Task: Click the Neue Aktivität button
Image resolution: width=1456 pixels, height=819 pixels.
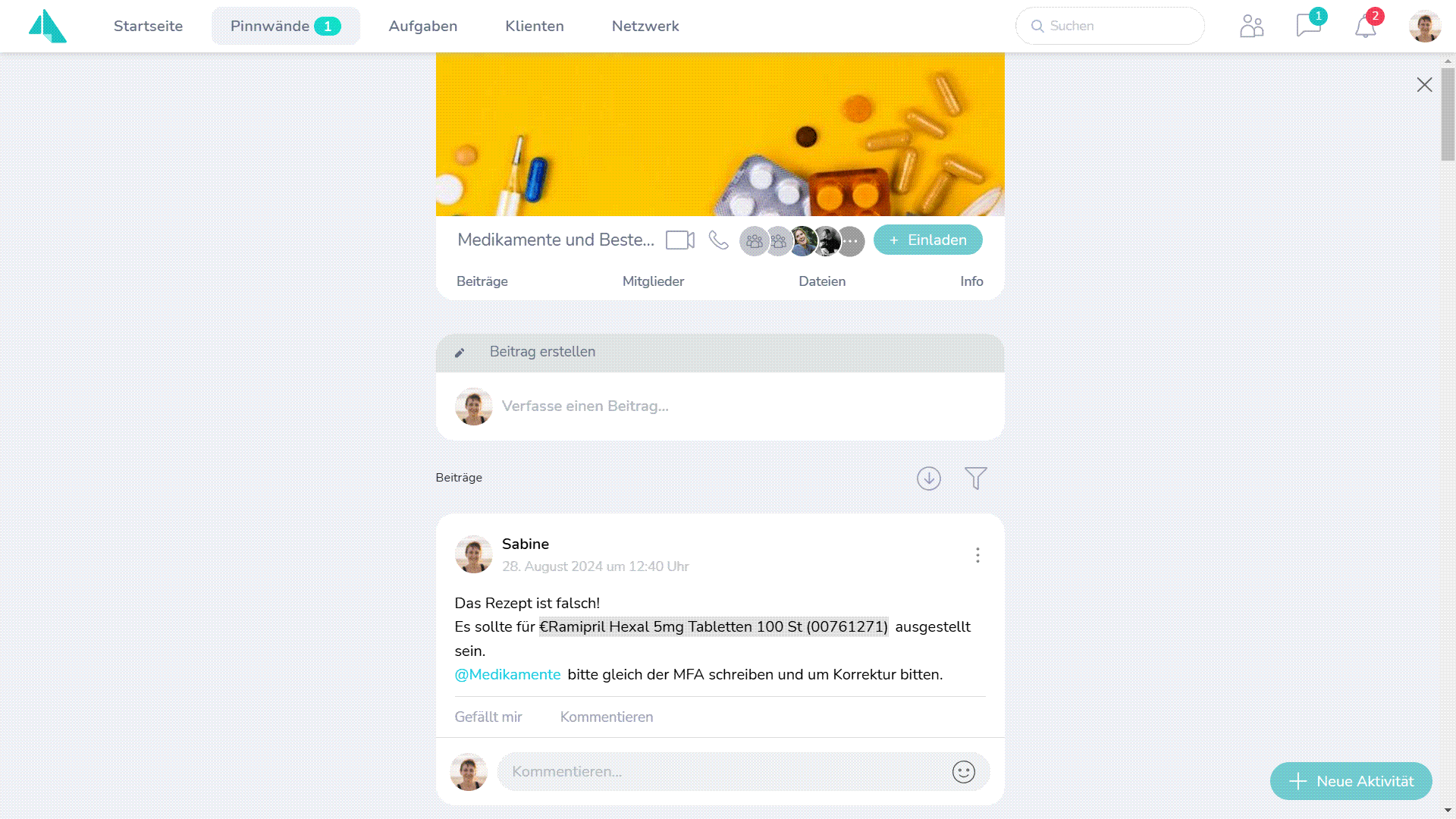Action: pyautogui.click(x=1351, y=781)
